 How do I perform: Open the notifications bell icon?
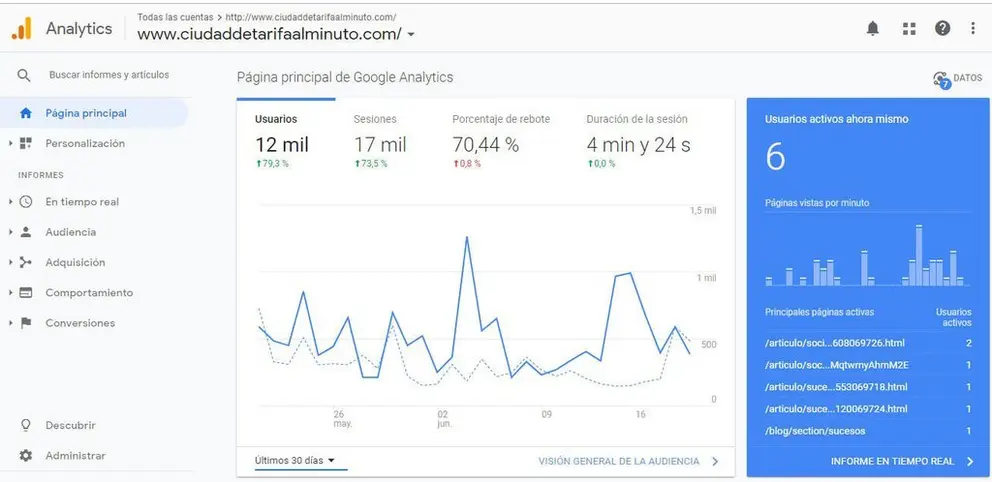[873, 28]
